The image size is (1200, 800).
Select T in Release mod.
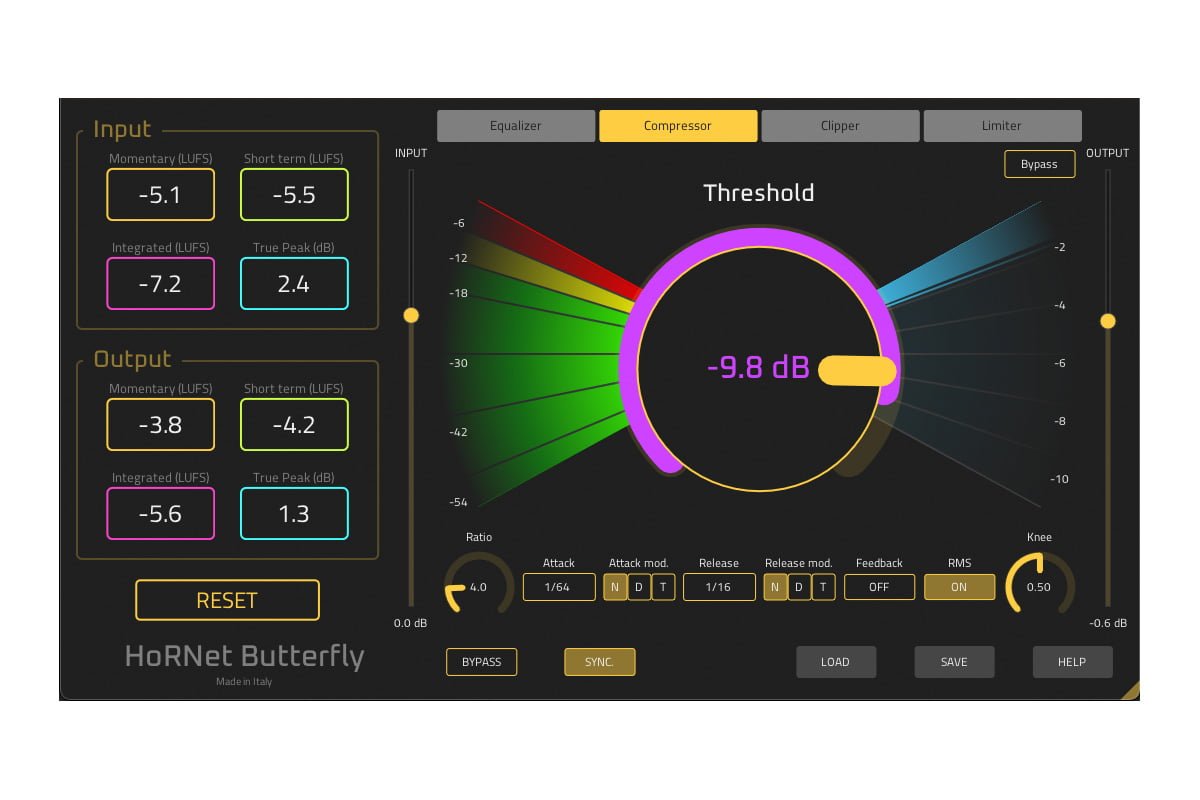coord(823,587)
